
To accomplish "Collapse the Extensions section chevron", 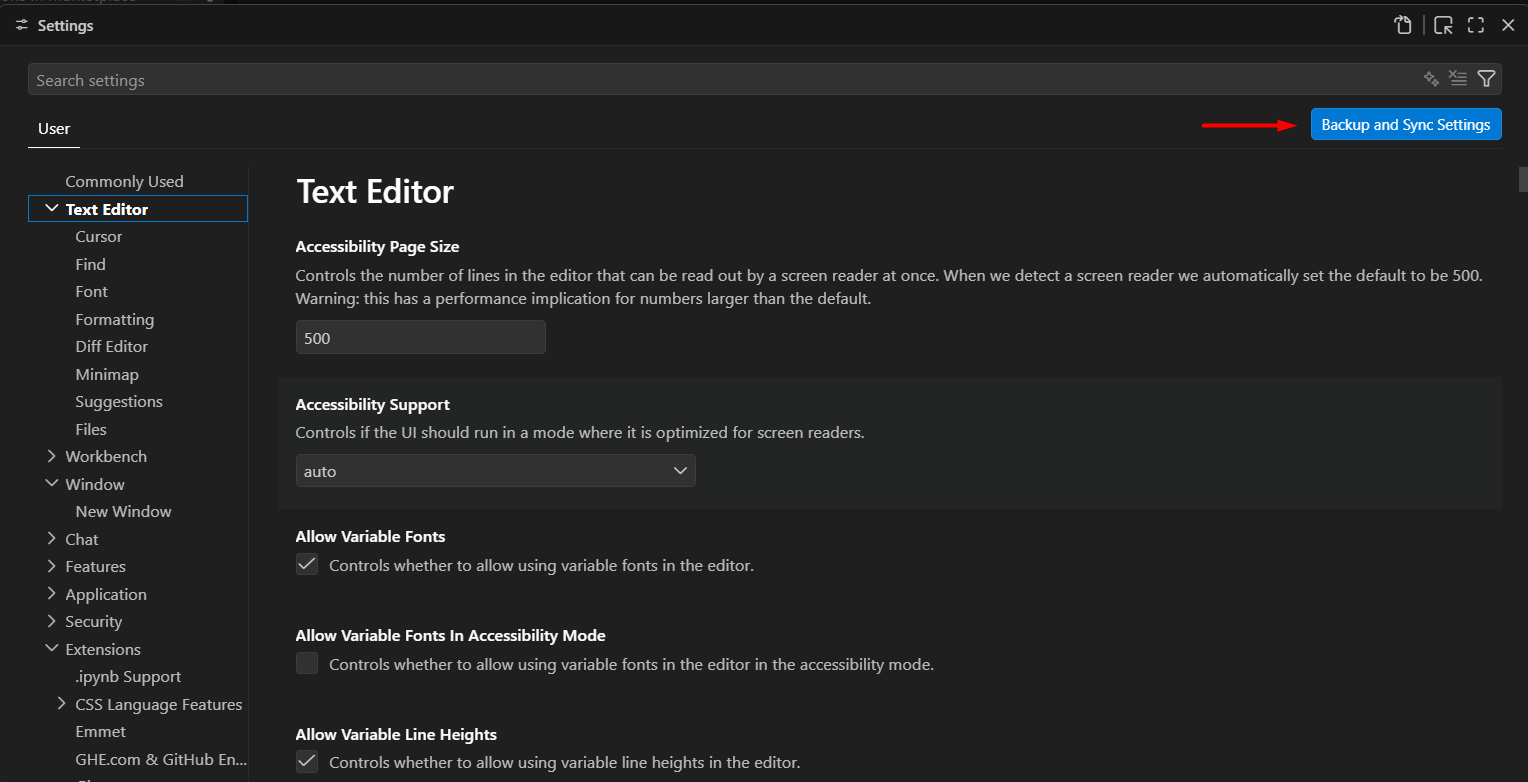I will pos(51,649).
